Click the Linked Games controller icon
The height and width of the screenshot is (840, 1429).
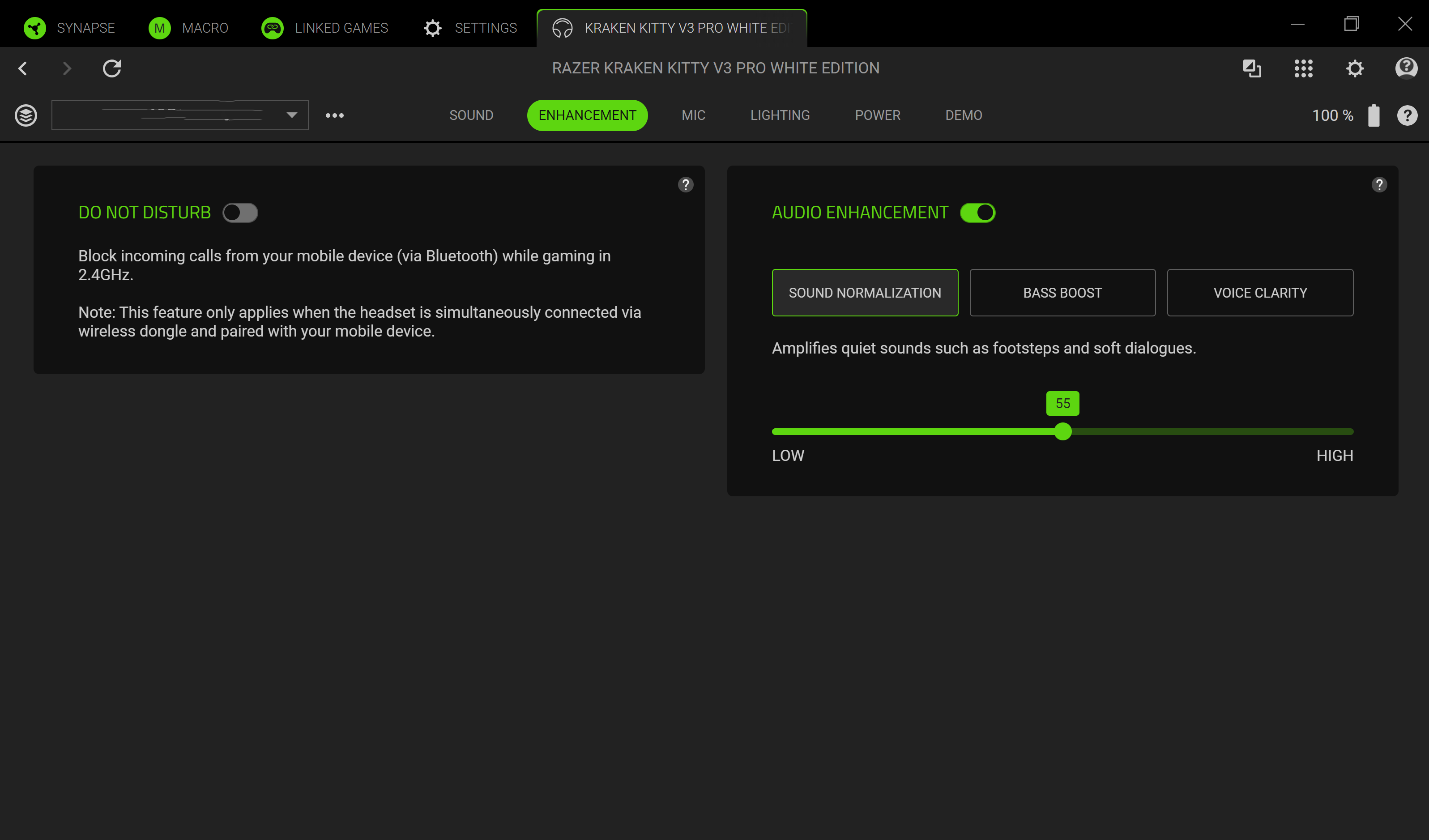pos(272,28)
